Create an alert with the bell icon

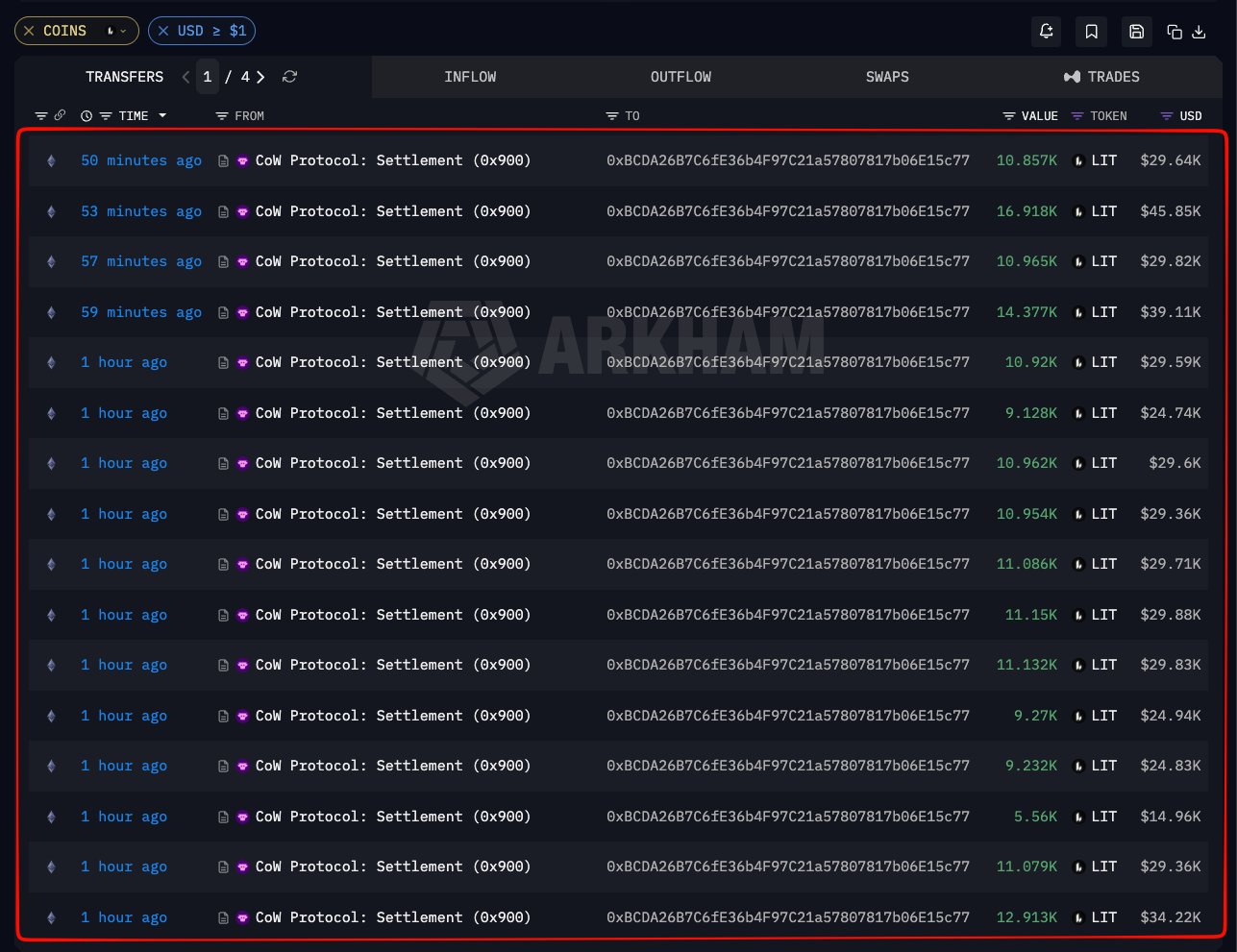click(x=1047, y=32)
